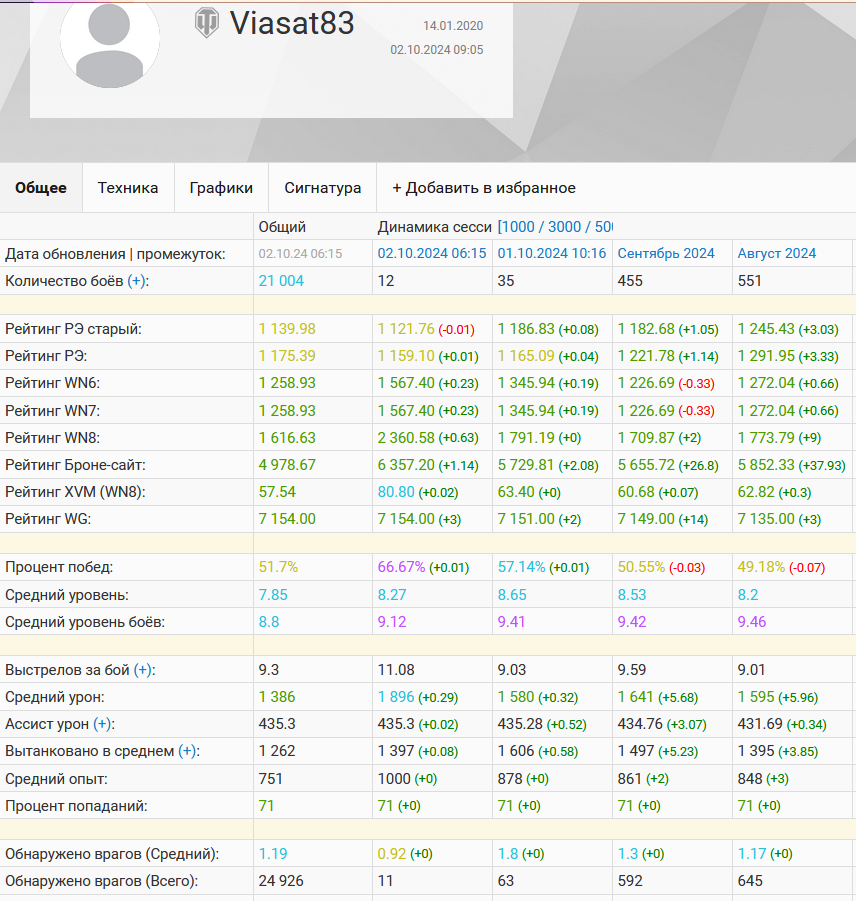Image resolution: width=856 pixels, height=901 pixels.
Task: Open the Техника tab
Action: pyautogui.click(x=127, y=188)
